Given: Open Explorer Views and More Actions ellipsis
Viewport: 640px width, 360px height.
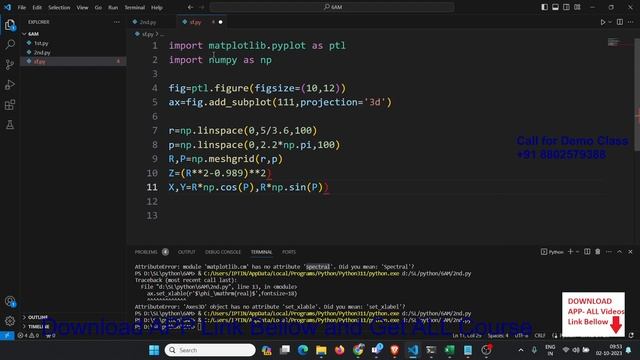Looking at the screenshot, I should pos(117,22).
